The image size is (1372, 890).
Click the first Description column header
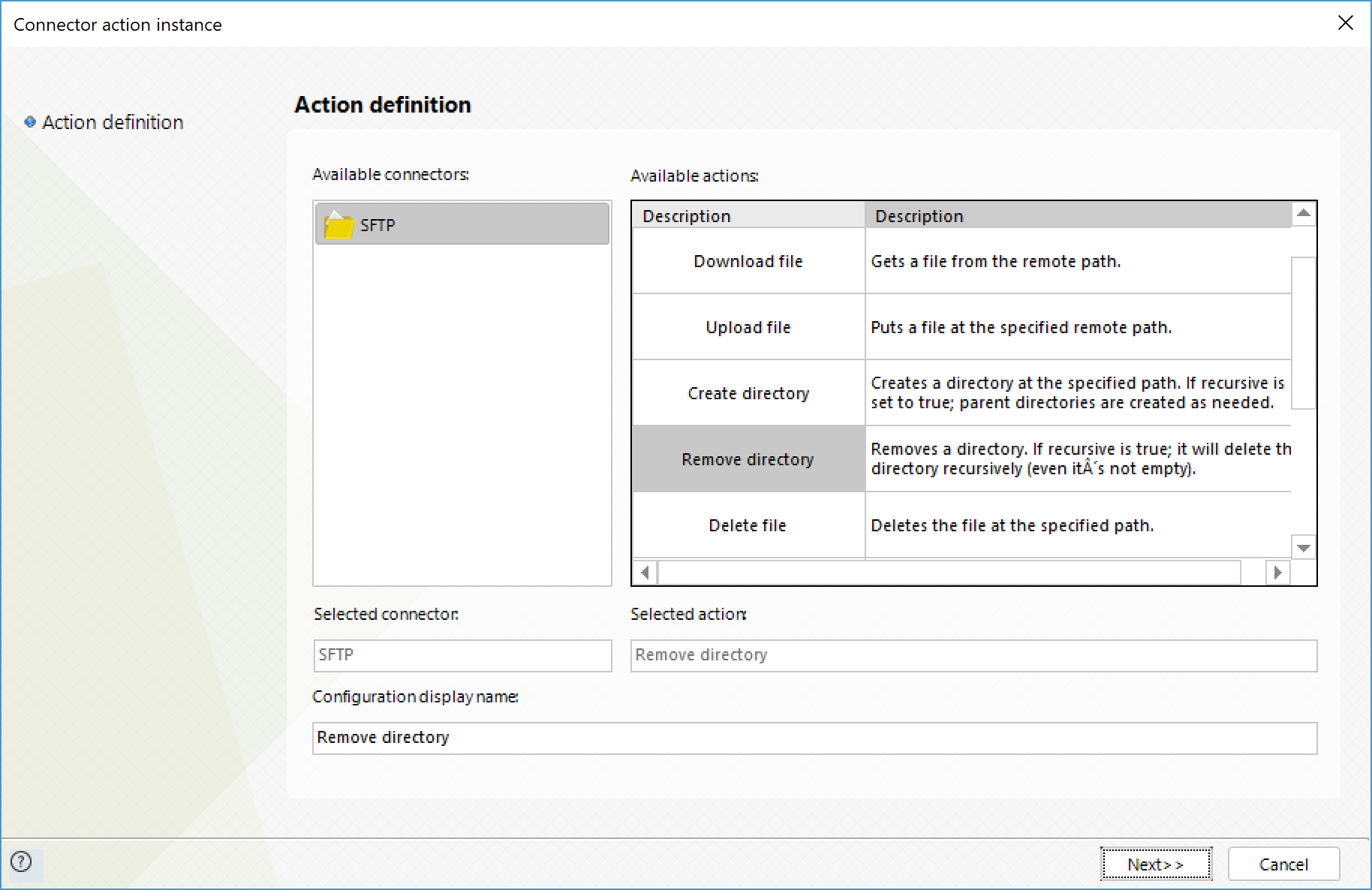coord(748,215)
